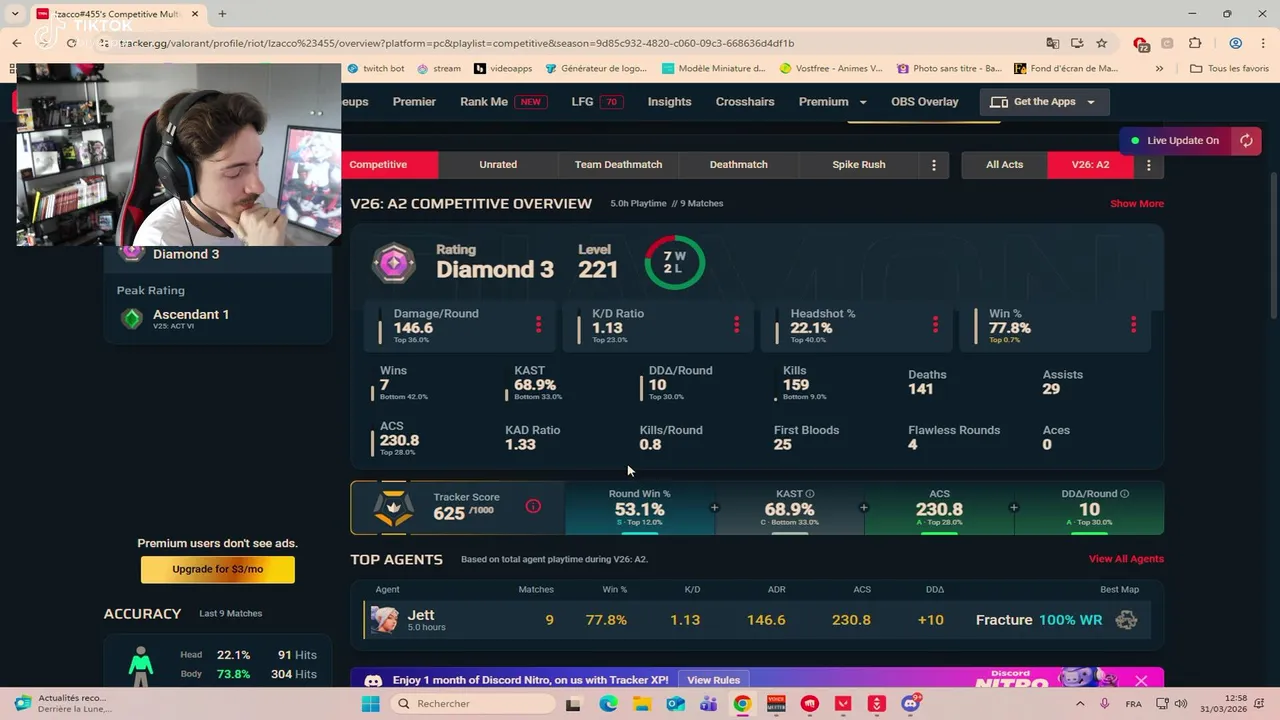Expand hidden bookmarks chevron

pyautogui.click(x=1159, y=69)
